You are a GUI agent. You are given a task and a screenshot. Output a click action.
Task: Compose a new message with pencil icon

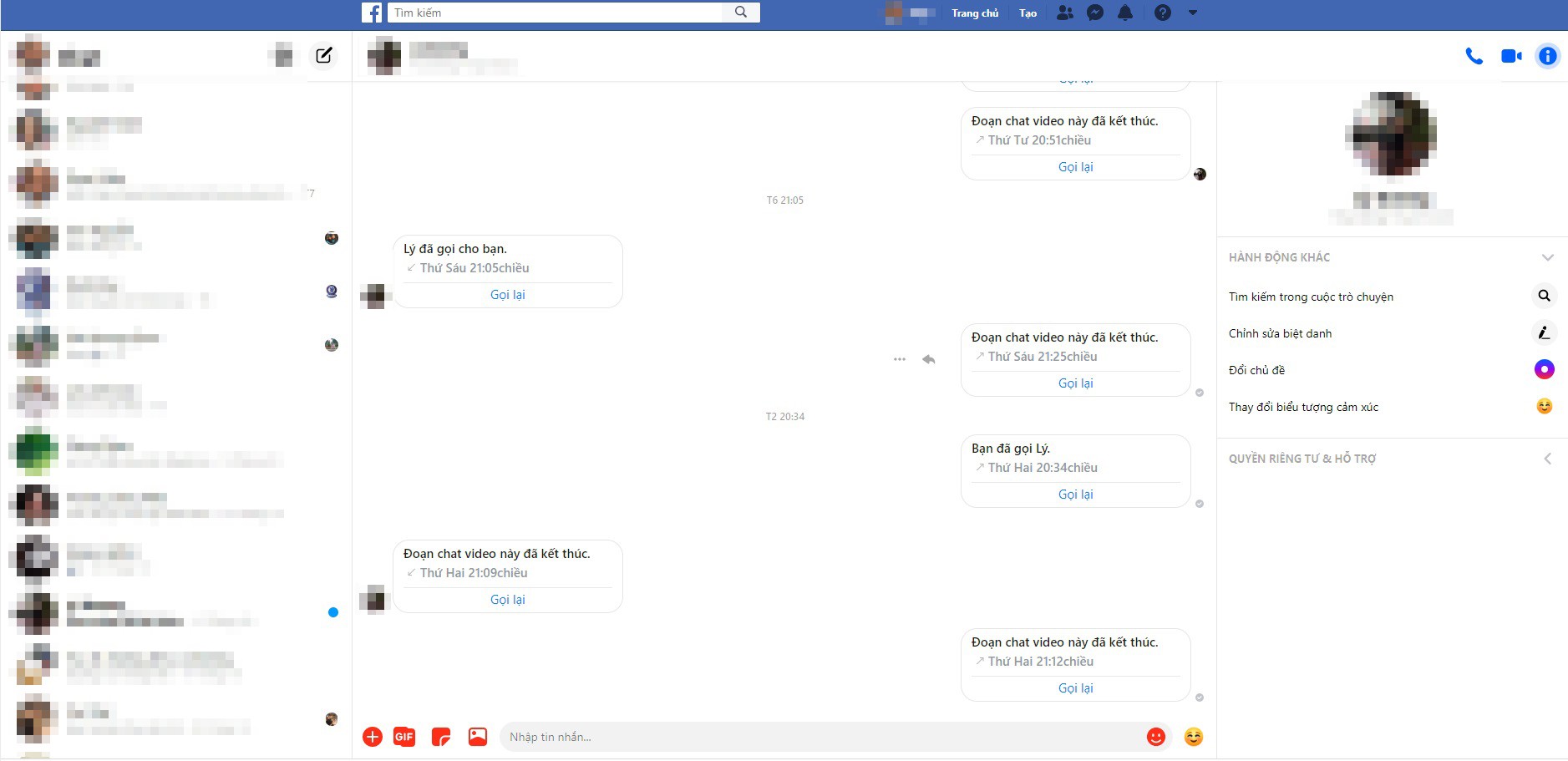pyautogui.click(x=323, y=55)
